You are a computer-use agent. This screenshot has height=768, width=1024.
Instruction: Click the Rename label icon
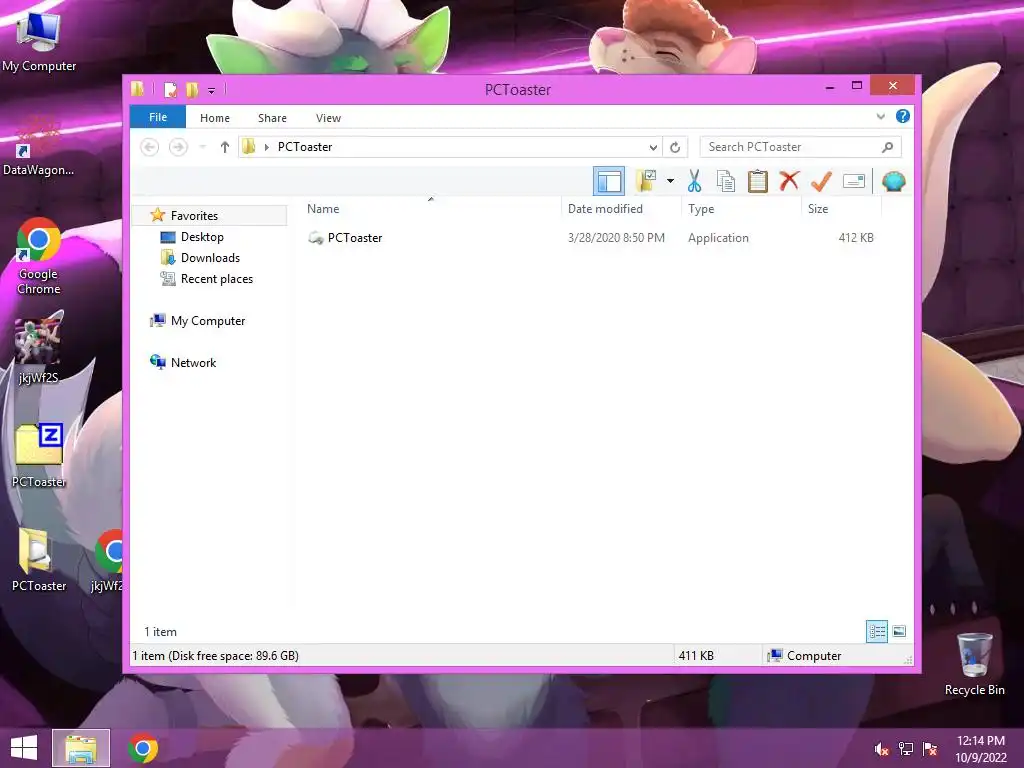click(x=854, y=181)
